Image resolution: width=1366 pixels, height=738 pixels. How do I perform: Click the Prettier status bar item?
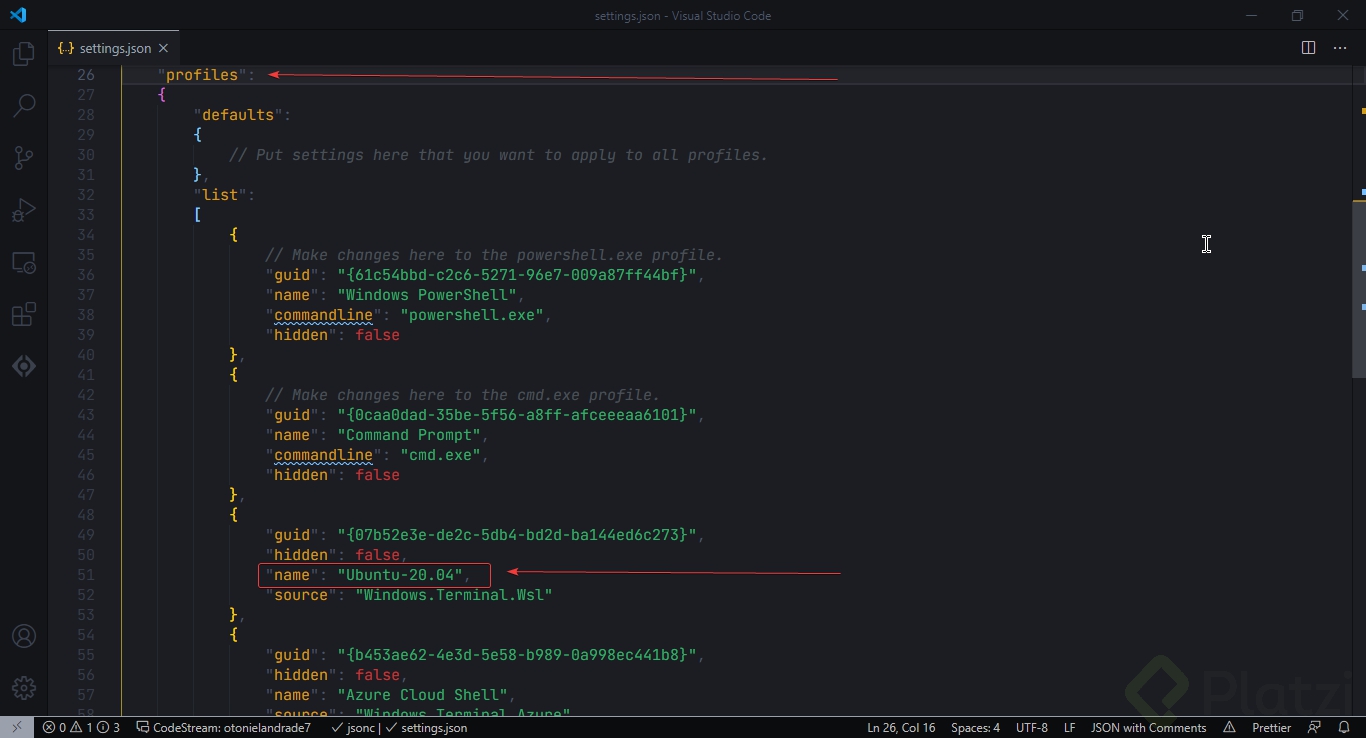1272,728
